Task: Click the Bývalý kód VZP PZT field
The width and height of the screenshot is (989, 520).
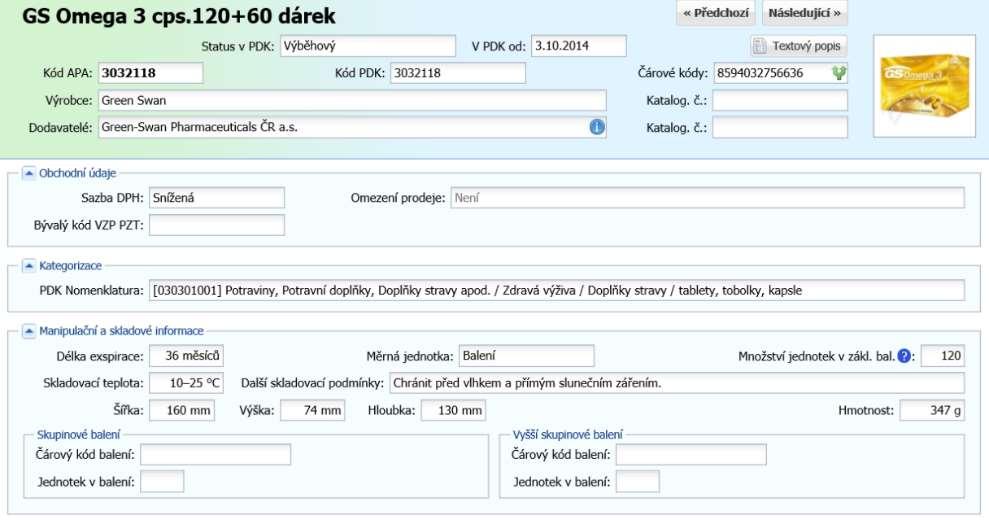Action: point(216,225)
